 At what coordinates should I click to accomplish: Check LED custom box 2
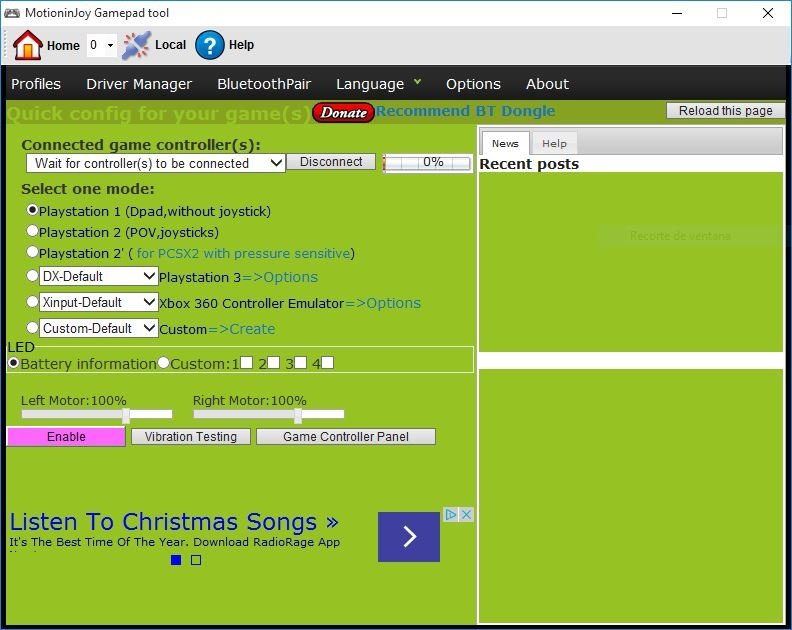(273, 363)
